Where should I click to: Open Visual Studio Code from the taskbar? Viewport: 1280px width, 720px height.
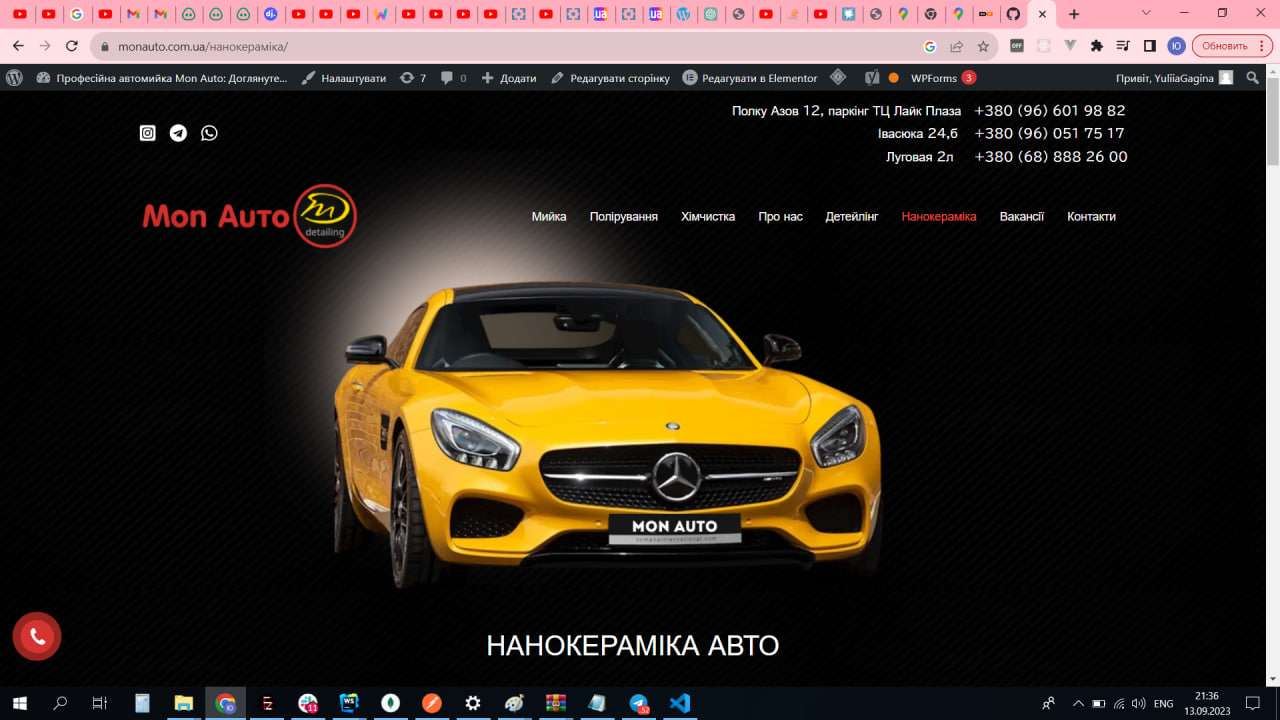point(680,703)
